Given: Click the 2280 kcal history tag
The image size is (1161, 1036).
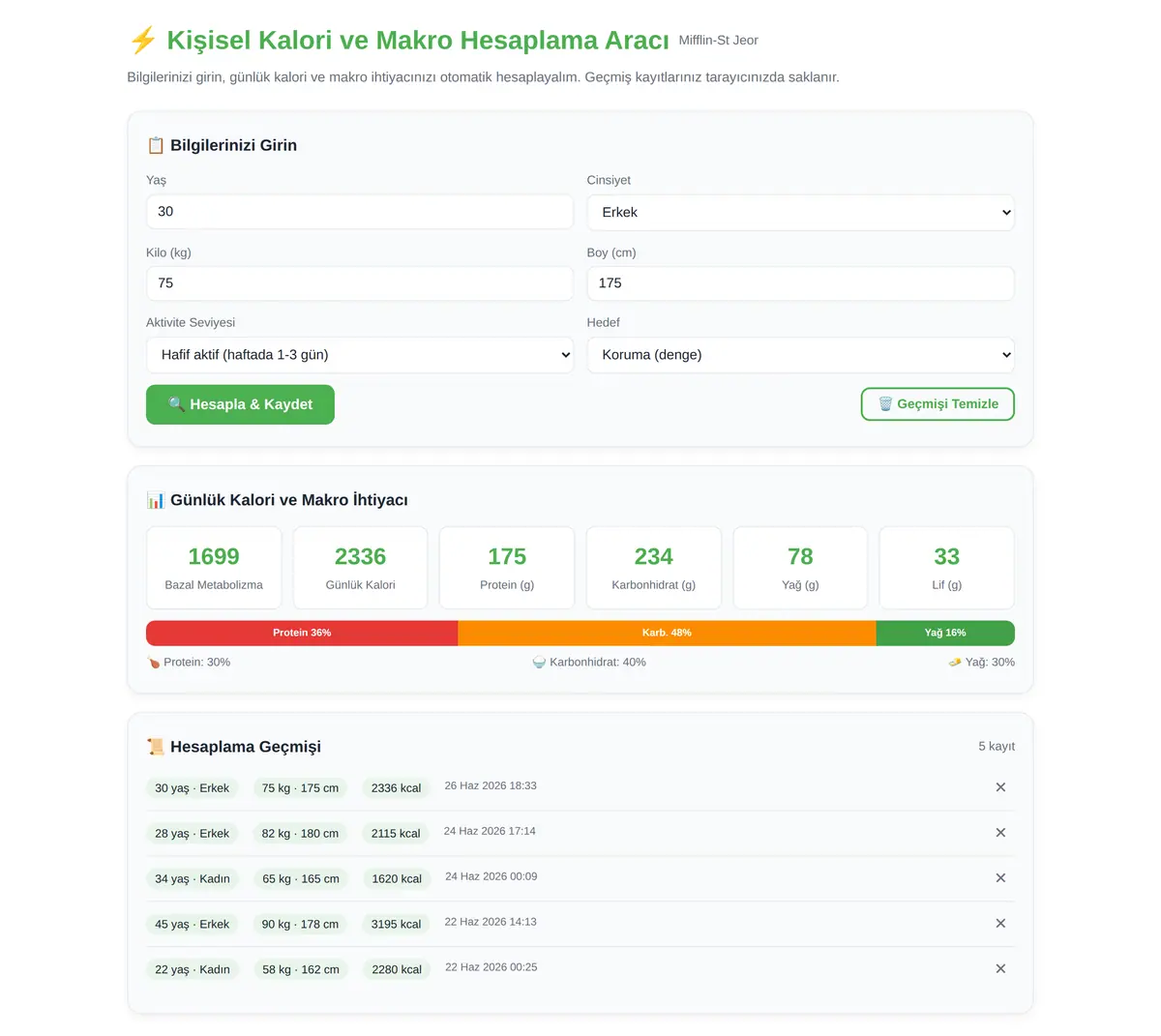Looking at the screenshot, I should click(397, 970).
